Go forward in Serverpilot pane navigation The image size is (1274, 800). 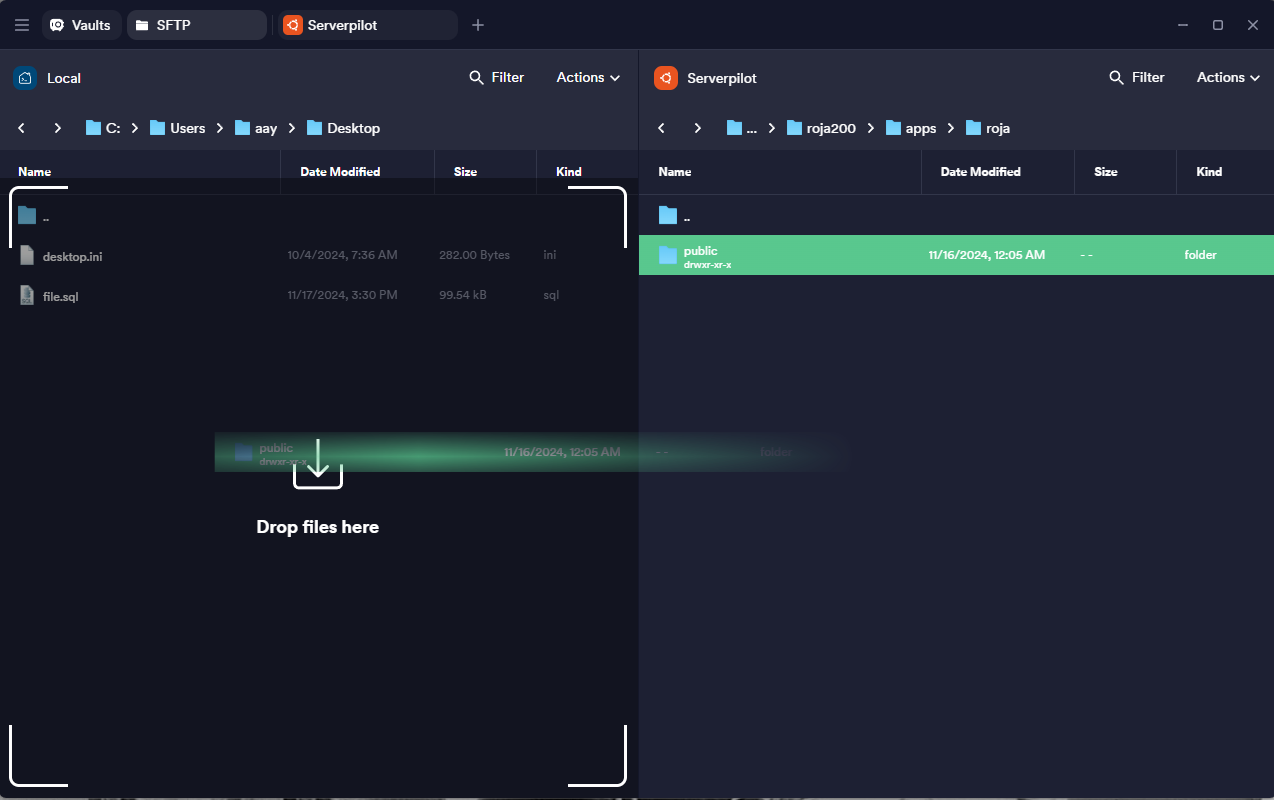[698, 128]
